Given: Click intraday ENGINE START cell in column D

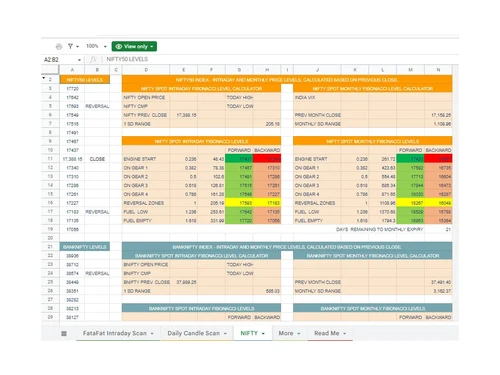Looking at the screenshot, I should [x=146, y=159].
